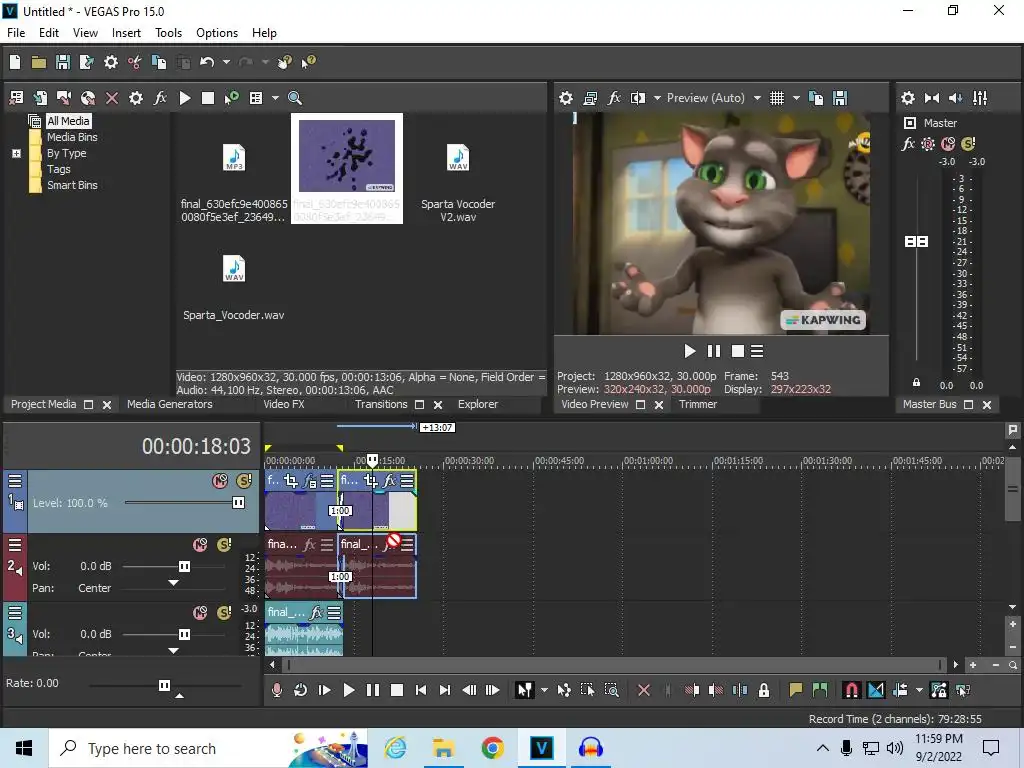This screenshot has width=1024, height=768.
Task: Copy snapshot to clipboard in preview
Action: 816,98
